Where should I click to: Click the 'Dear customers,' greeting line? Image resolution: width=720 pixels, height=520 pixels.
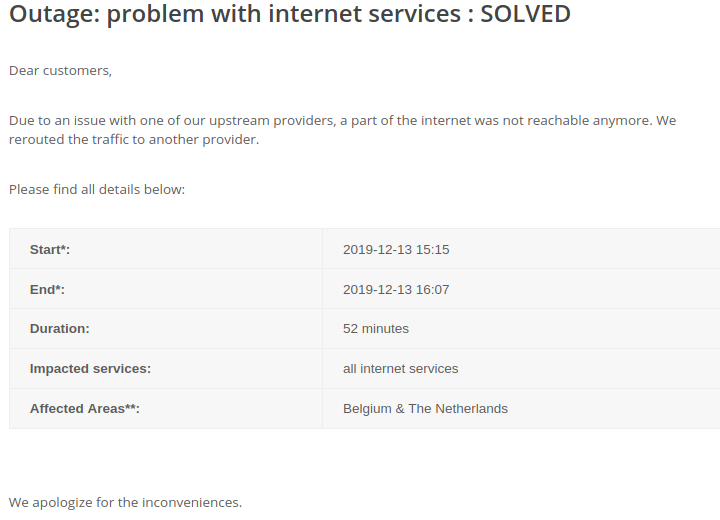[x=61, y=70]
